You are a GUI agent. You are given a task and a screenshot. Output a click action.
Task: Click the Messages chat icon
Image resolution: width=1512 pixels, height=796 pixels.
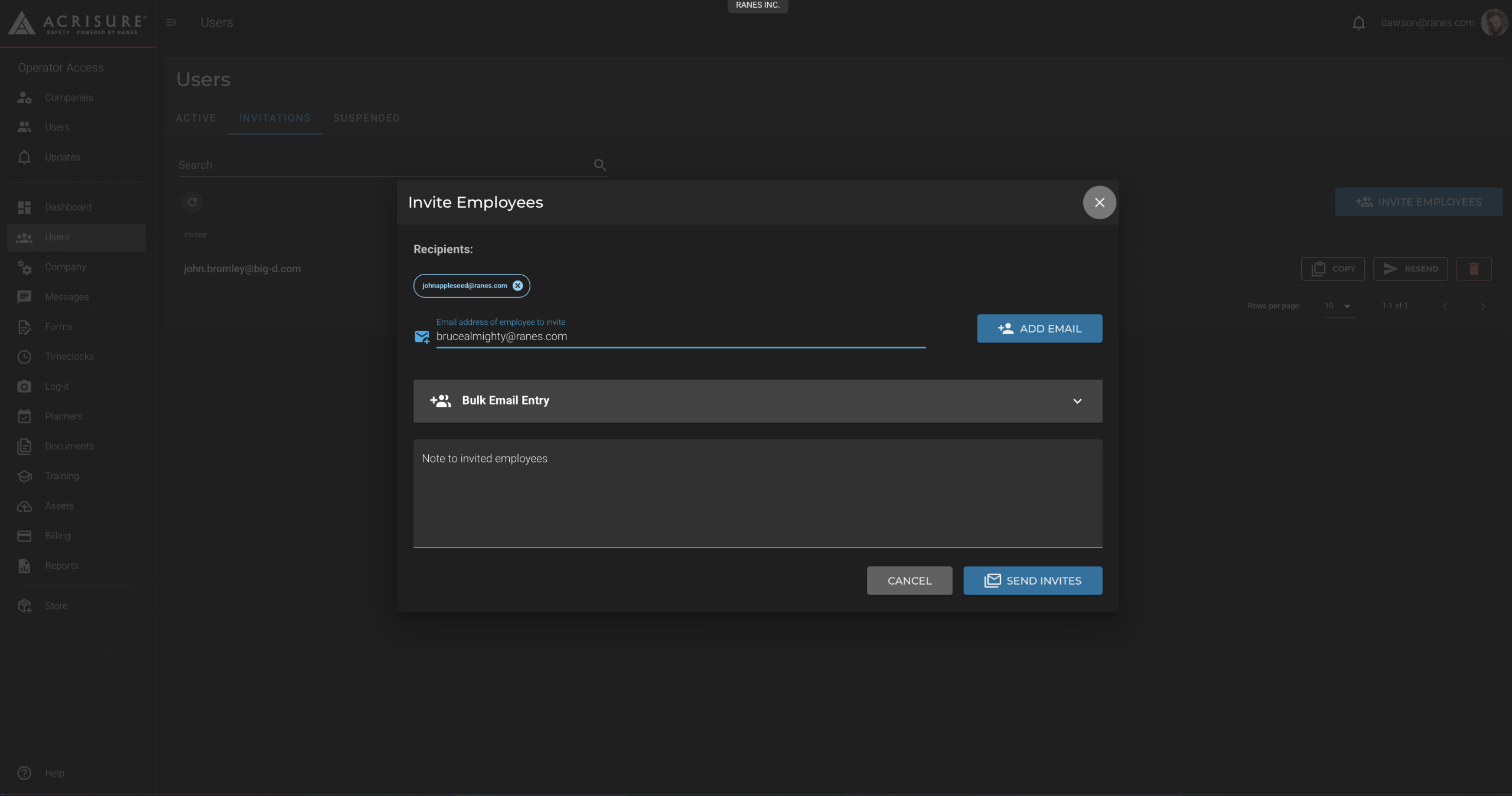pyautogui.click(x=24, y=297)
